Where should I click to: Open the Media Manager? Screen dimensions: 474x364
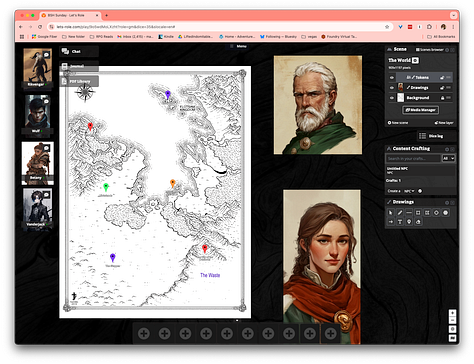coord(420,110)
